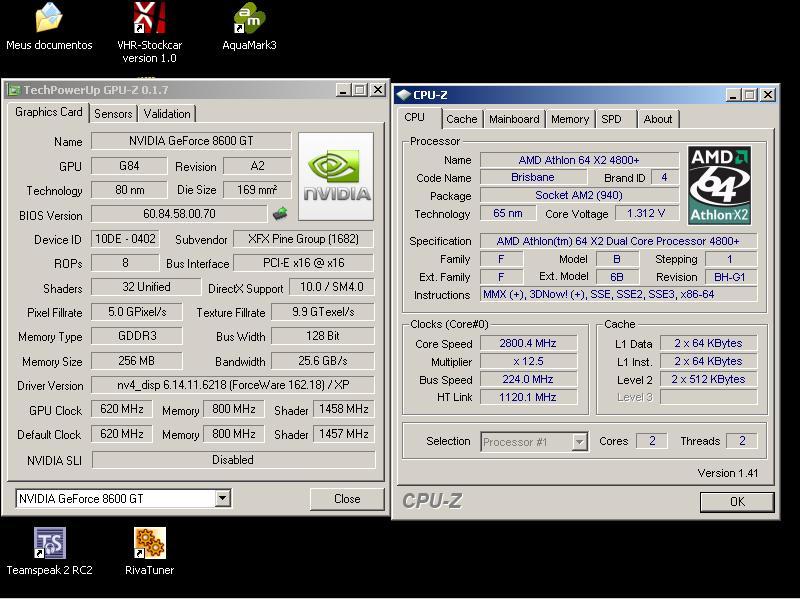Close the GPU-Z window via title bar
The height and width of the screenshot is (600, 800).
tap(378, 90)
